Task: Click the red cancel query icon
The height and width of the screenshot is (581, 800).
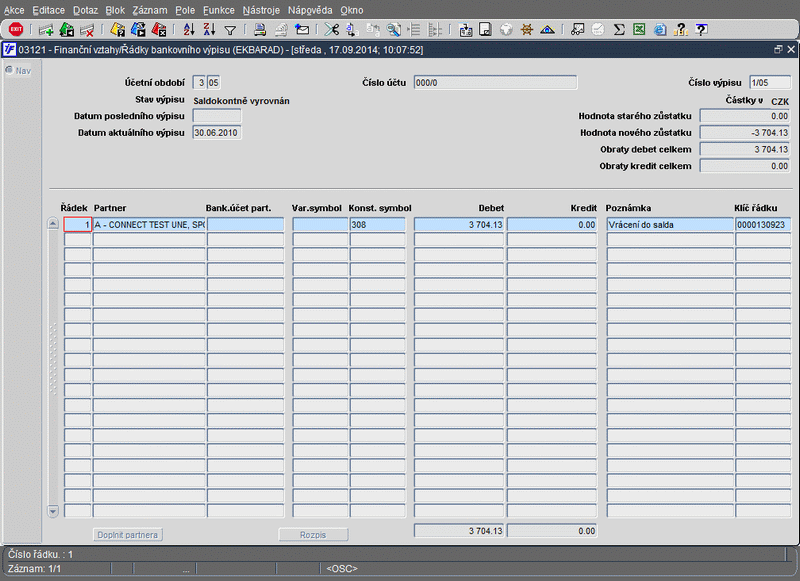Action: click(159, 30)
